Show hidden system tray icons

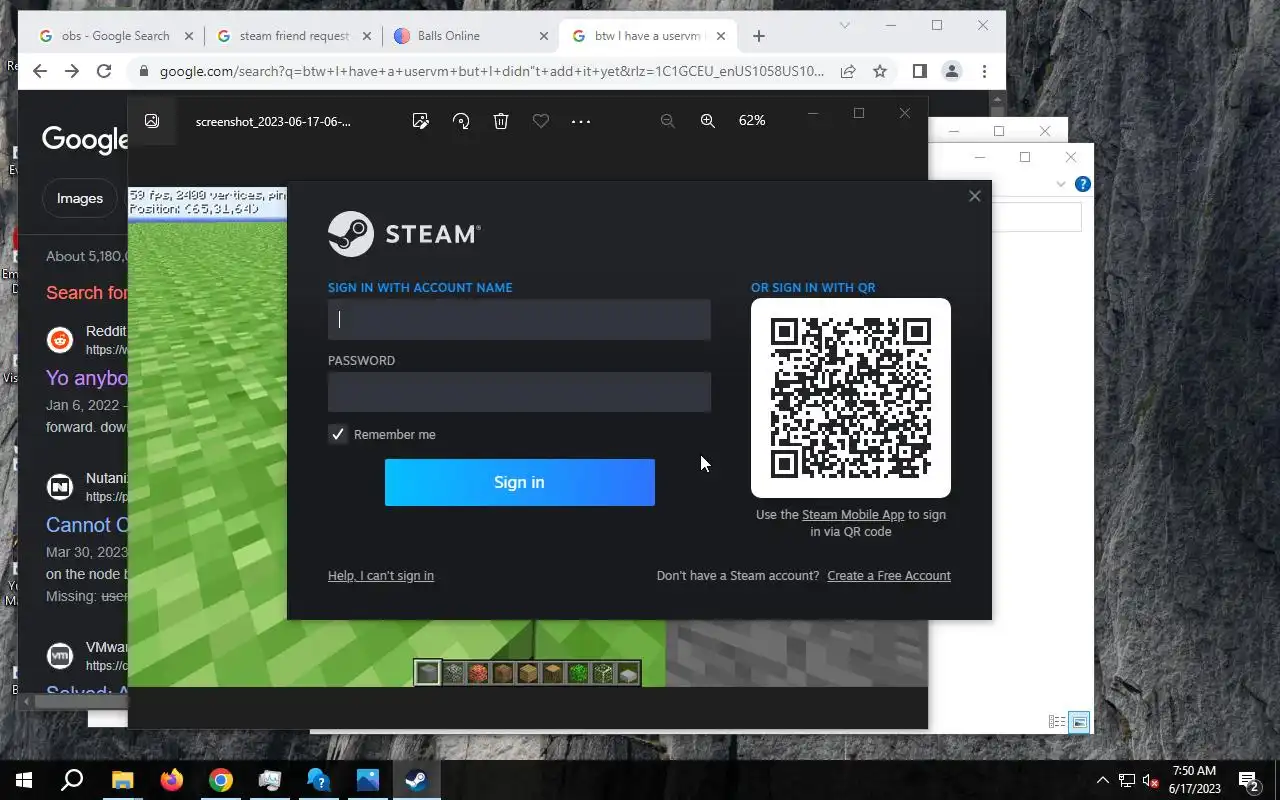click(x=1103, y=780)
